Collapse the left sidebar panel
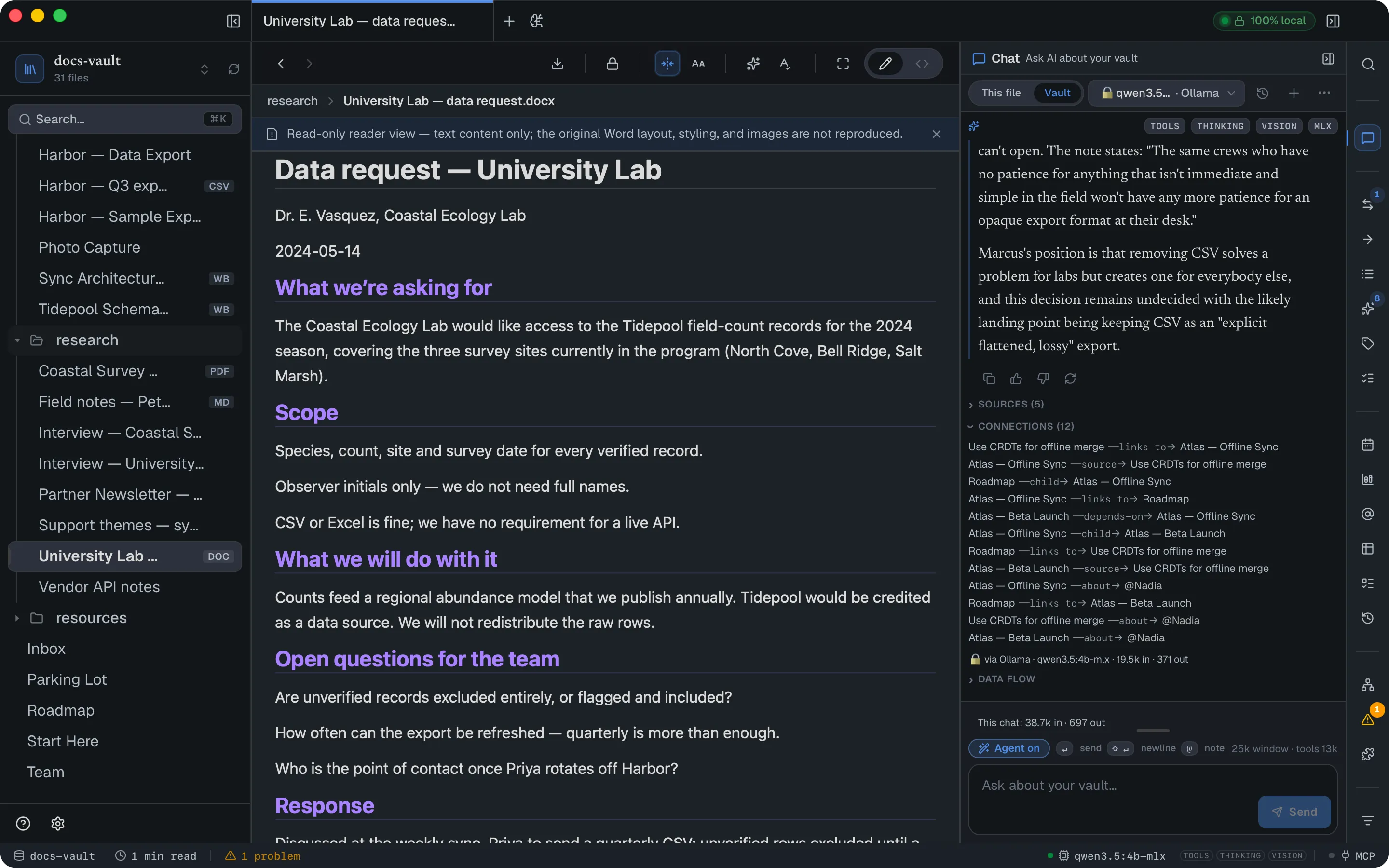This screenshot has width=1389, height=868. (x=233, y=21)
